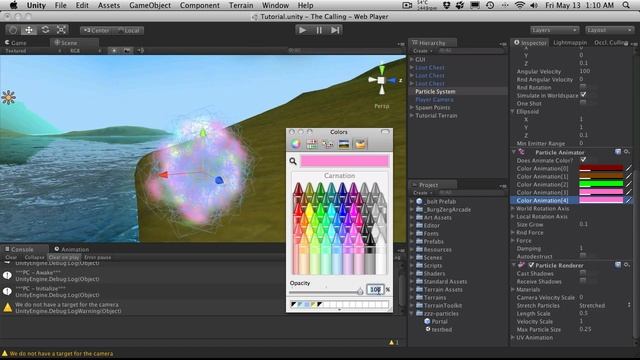Toggle the Cast Shadows checkbox
Screen dimensions: 640x360
pyautogui.click(x=583, y=273)
